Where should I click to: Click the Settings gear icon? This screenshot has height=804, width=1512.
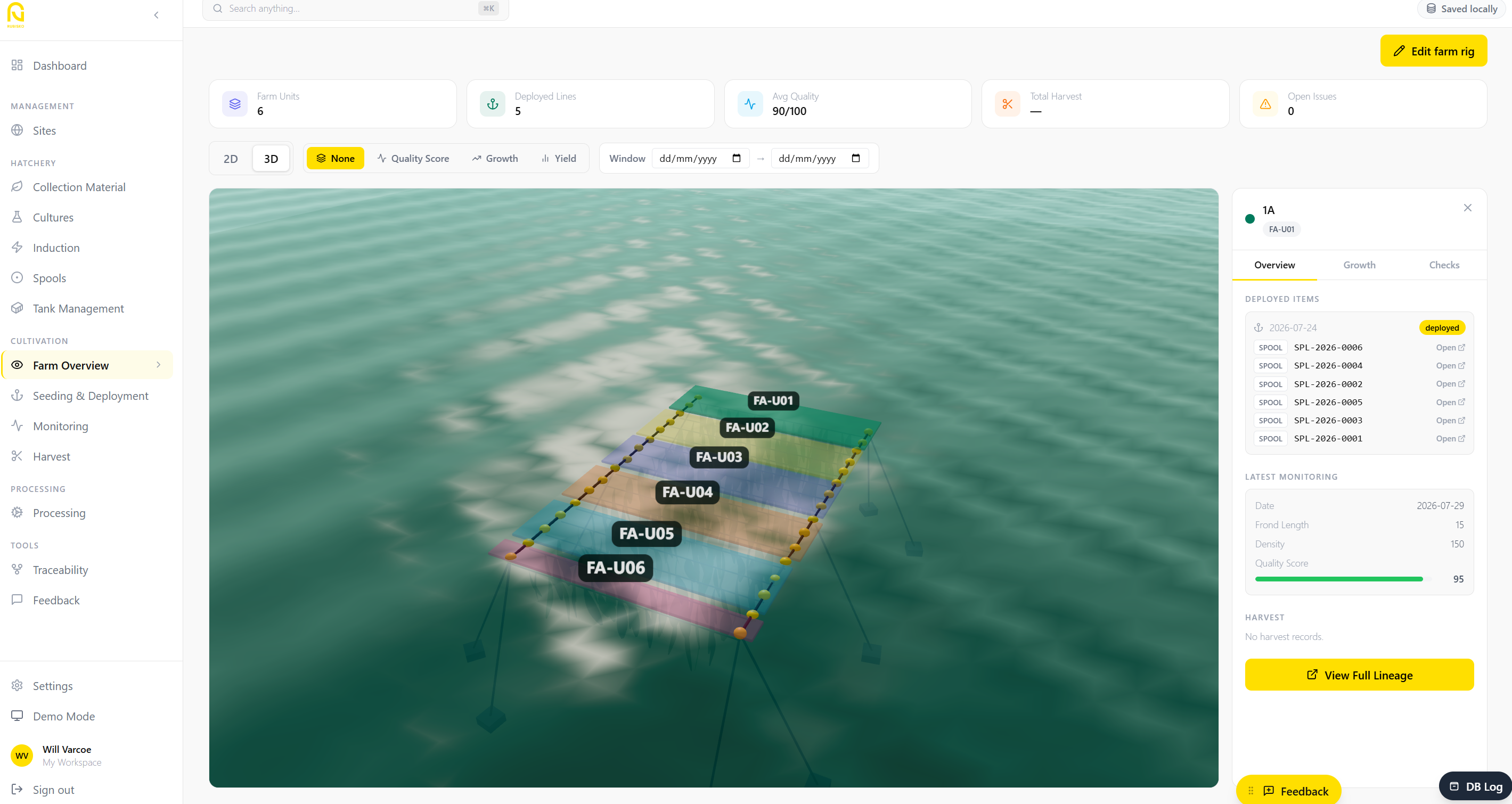[17, 685]
